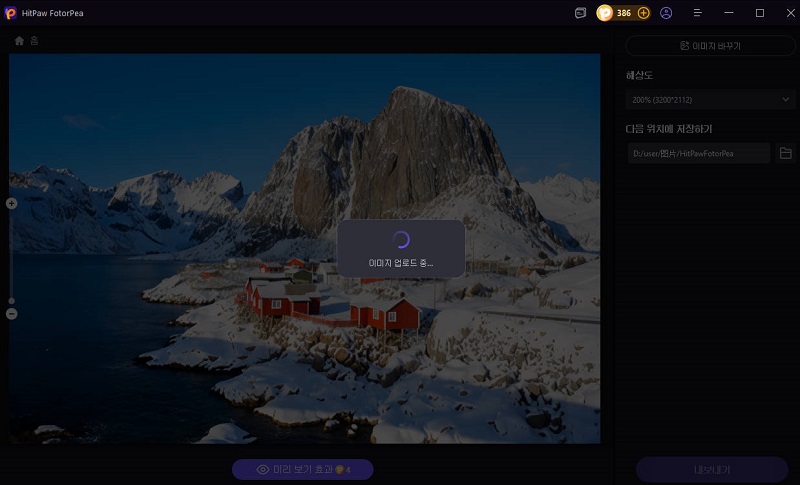Click the gold coin credits icon
Screen dimensions: 800x485
tap(605, 13)
